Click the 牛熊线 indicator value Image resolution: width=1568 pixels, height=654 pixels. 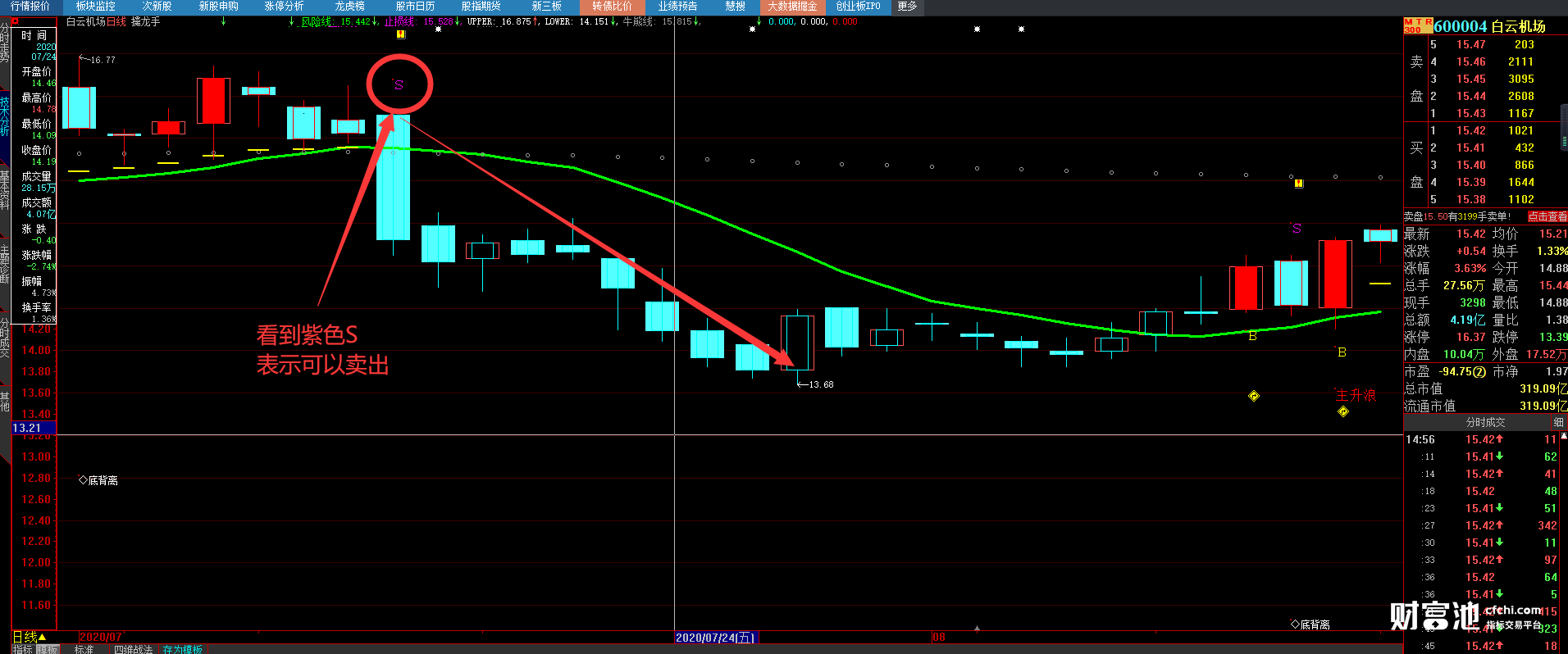click(661, 22)
